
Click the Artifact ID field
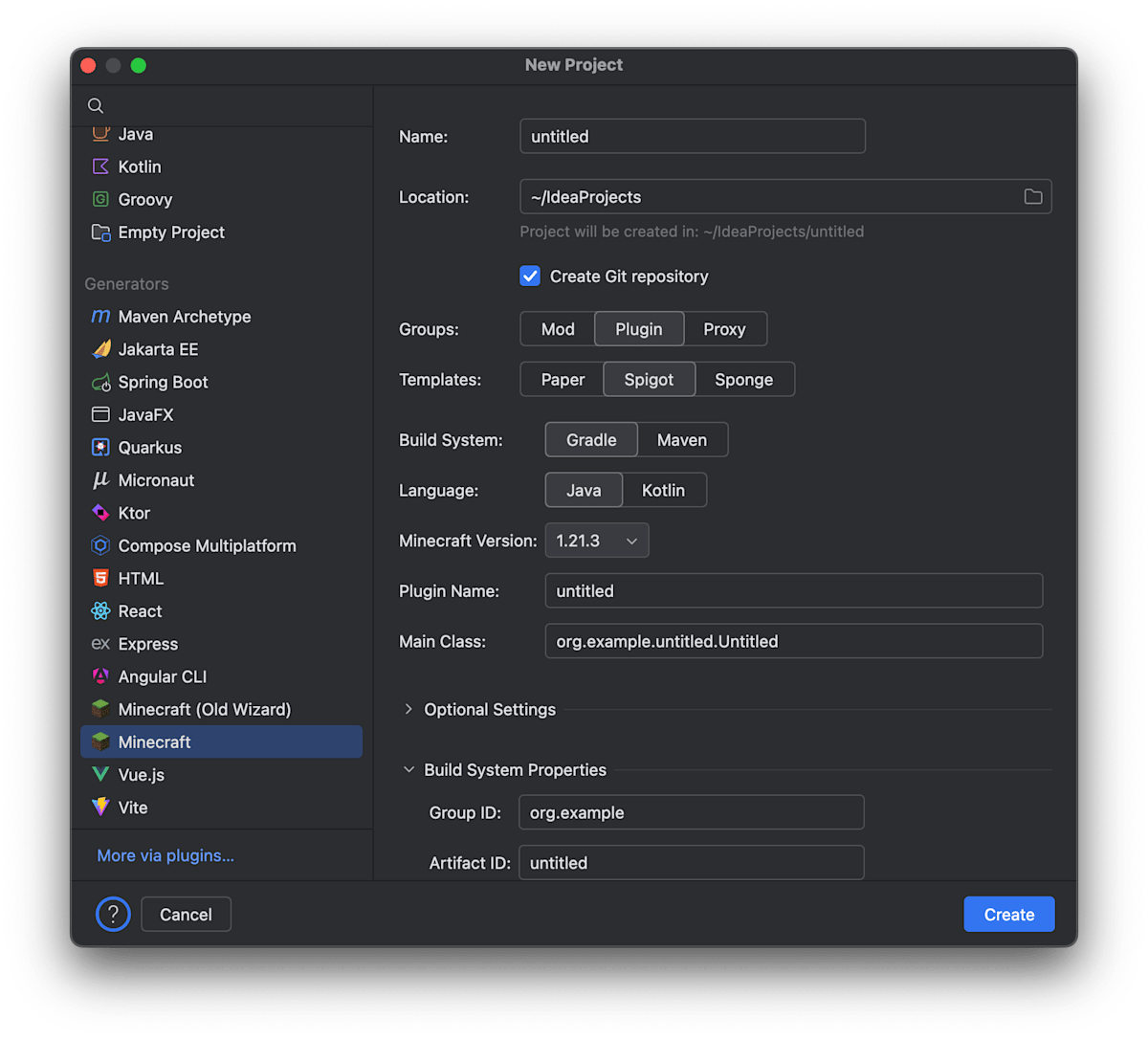coord(692,862)
